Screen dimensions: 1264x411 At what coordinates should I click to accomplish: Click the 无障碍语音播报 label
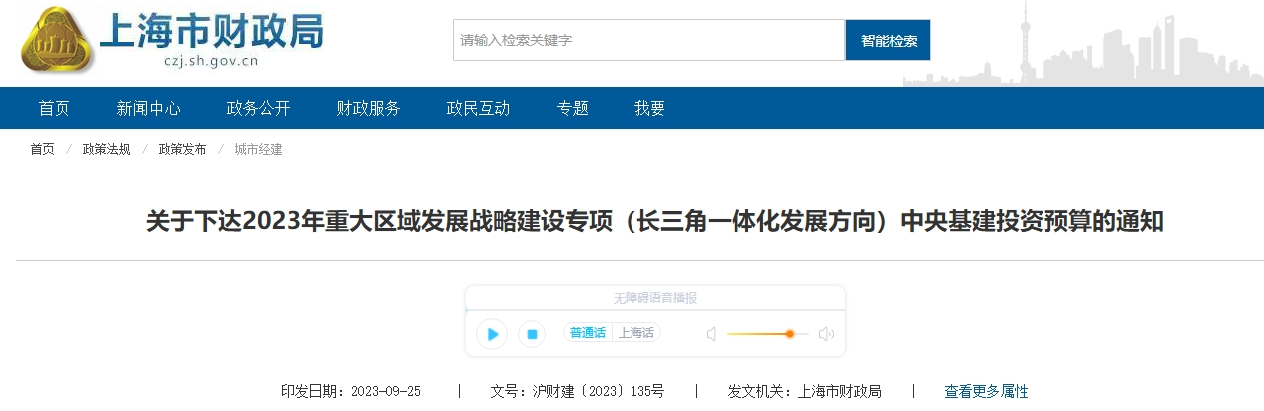(655, 298)
